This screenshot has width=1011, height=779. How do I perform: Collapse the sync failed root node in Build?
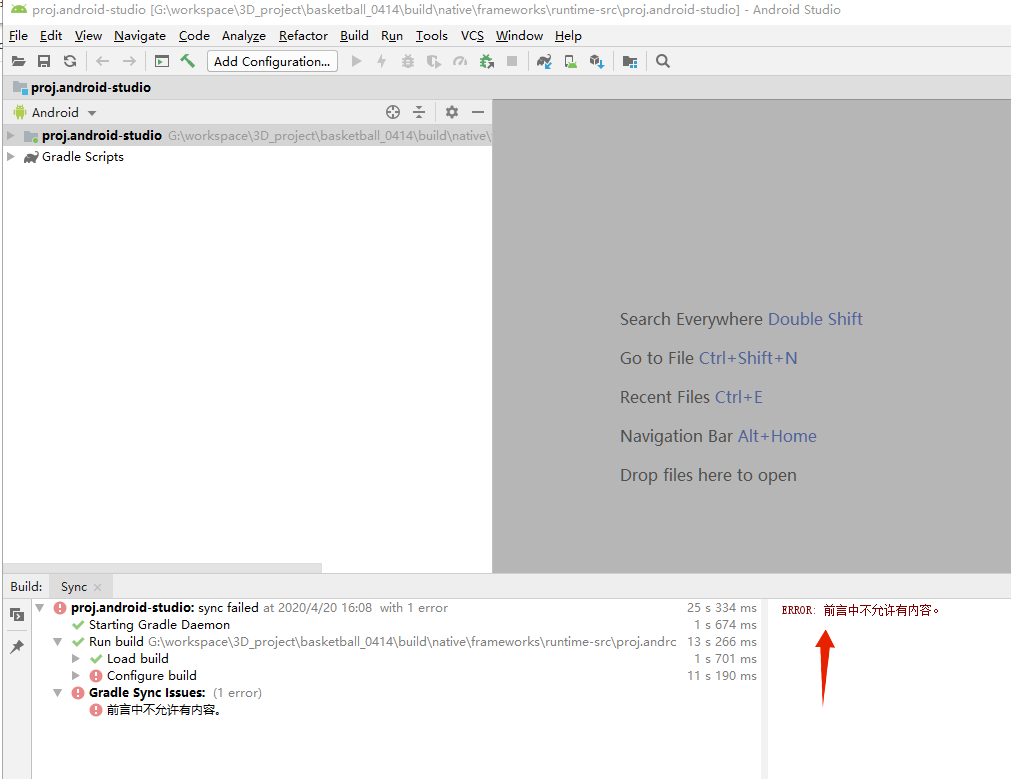(x=40, y=607)
